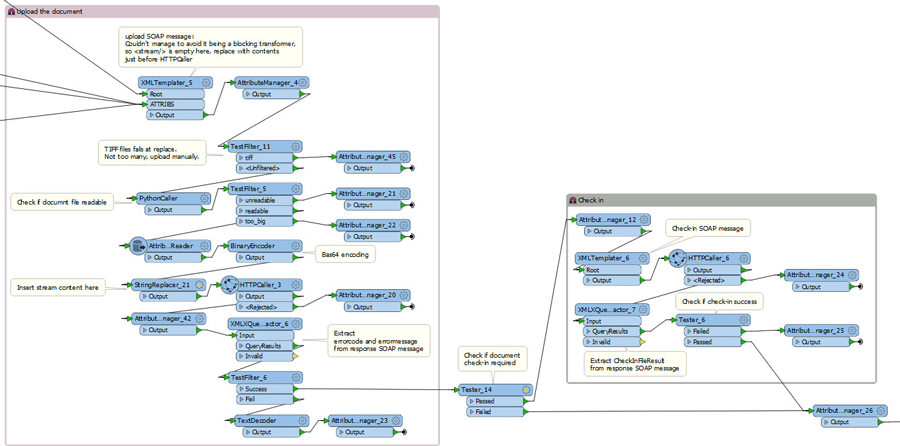This screenshot has height=446, width=900.
Task: Select the 'Check in' bookmark title bar
Action: [x=721, y=200]
